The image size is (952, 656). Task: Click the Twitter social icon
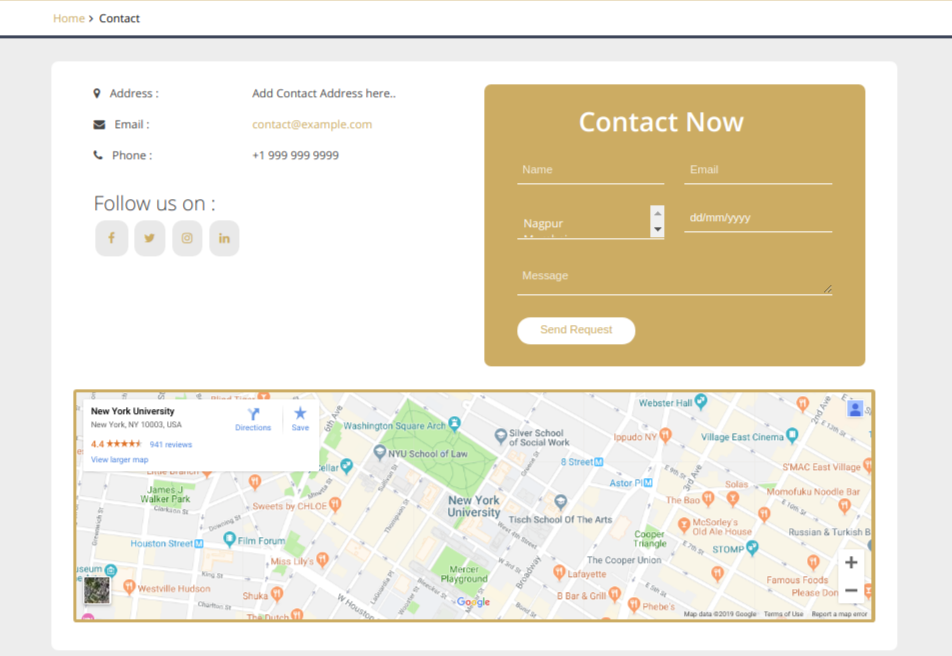coord(149,238)
